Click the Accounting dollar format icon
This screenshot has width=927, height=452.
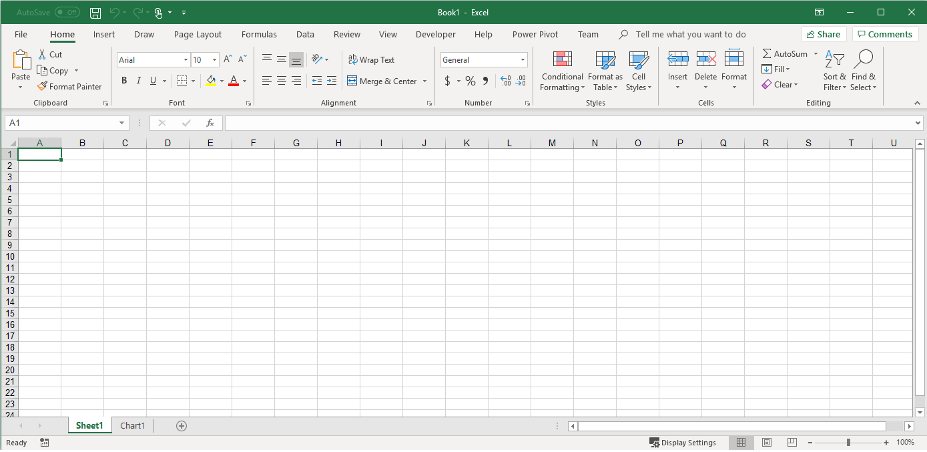448,81
